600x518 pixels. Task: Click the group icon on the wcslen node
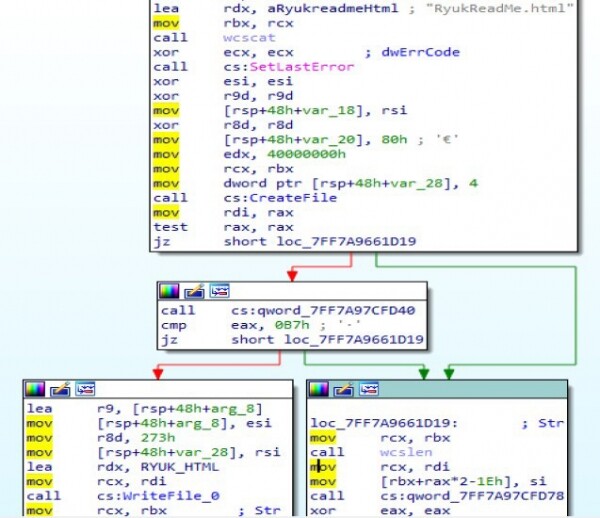[x=366, y=389]
